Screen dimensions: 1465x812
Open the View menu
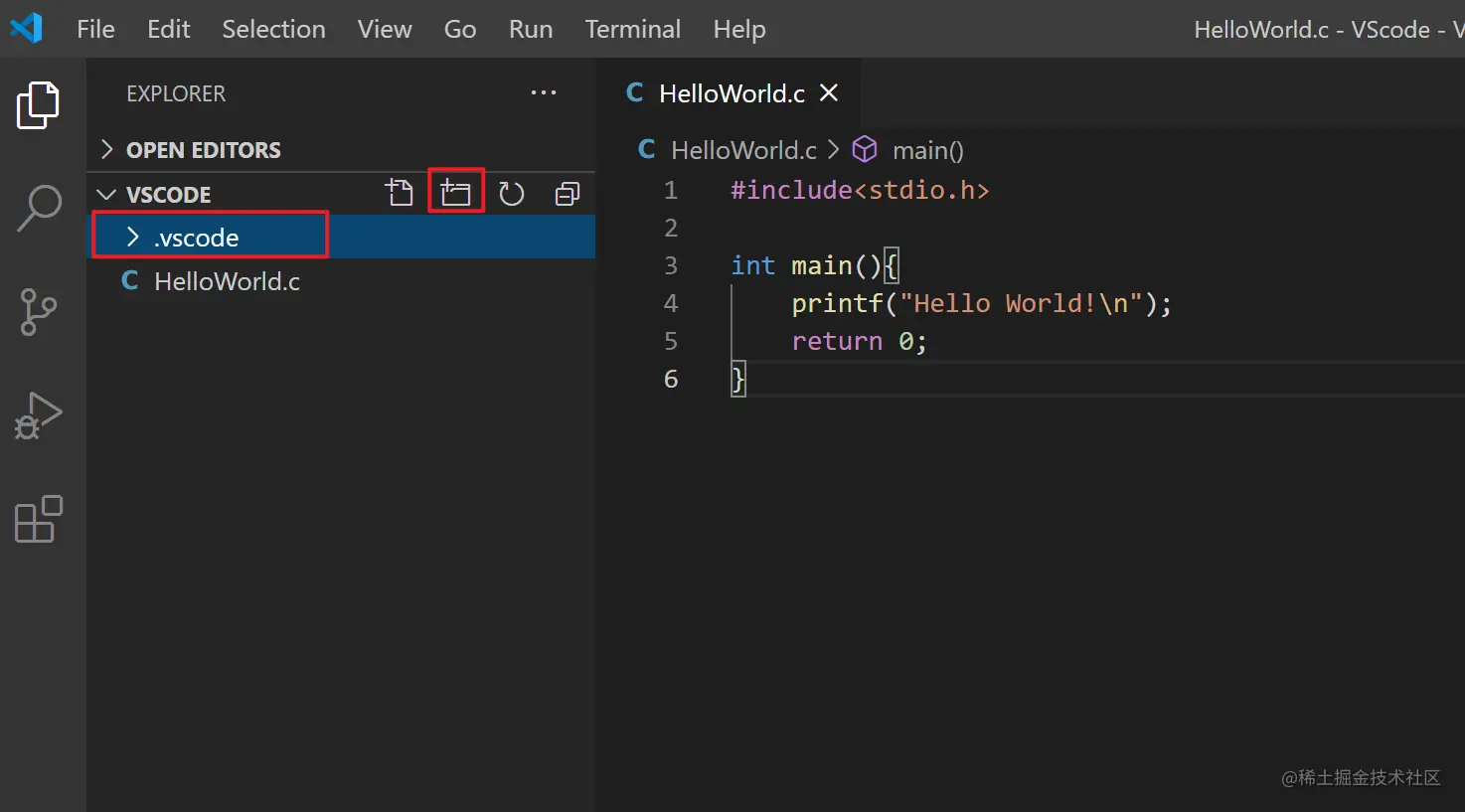[x=385, y=29]
